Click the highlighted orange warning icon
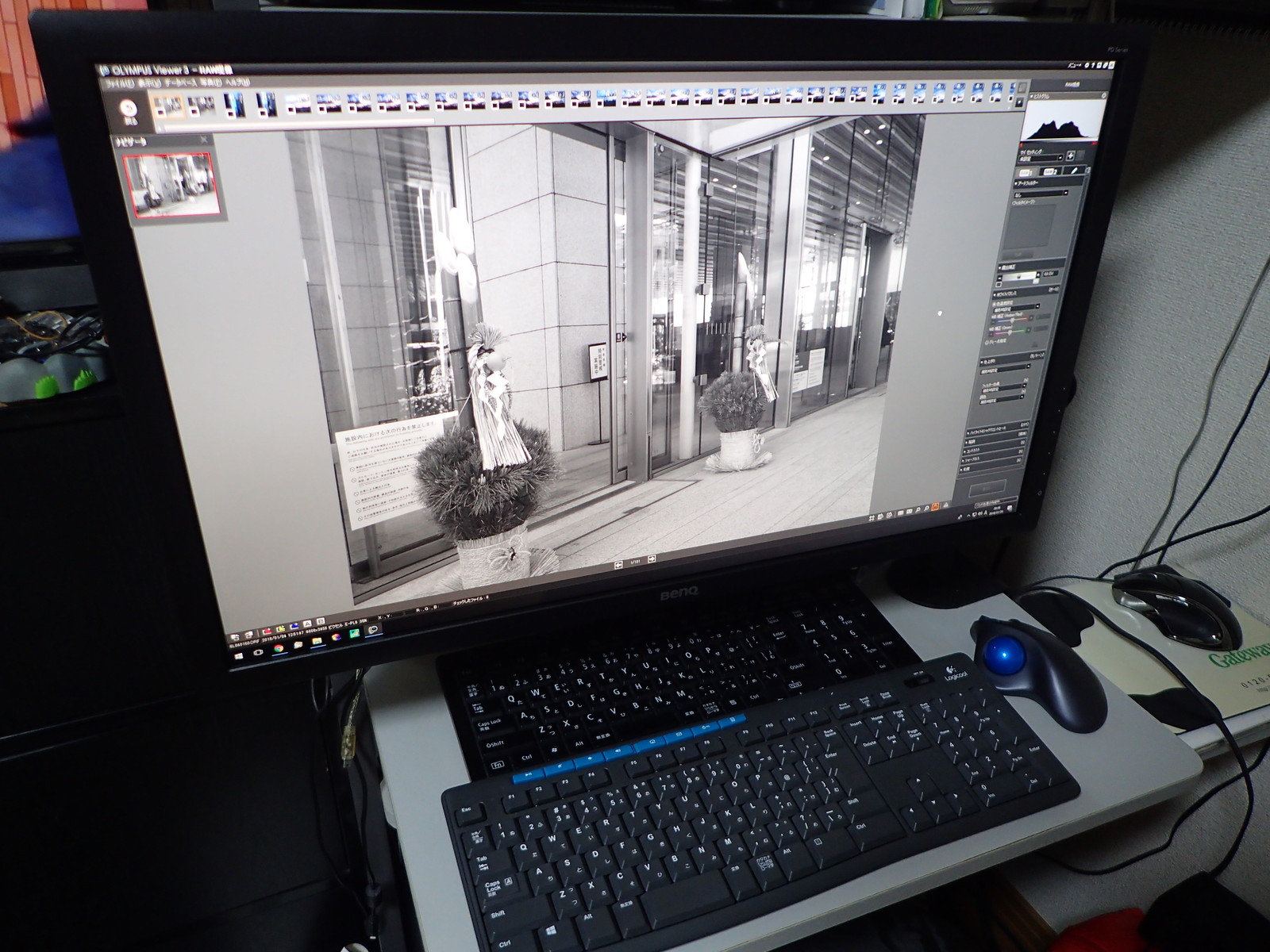This screenshot has height=952, width=1270. (x=937, y=506)
